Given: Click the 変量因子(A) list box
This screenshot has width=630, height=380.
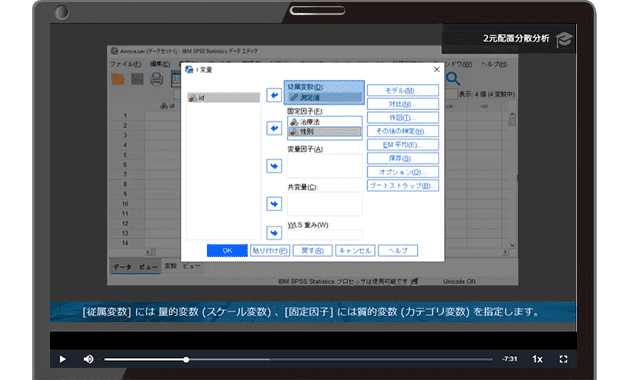Looking at the screenshot, I should pos(325,165).
